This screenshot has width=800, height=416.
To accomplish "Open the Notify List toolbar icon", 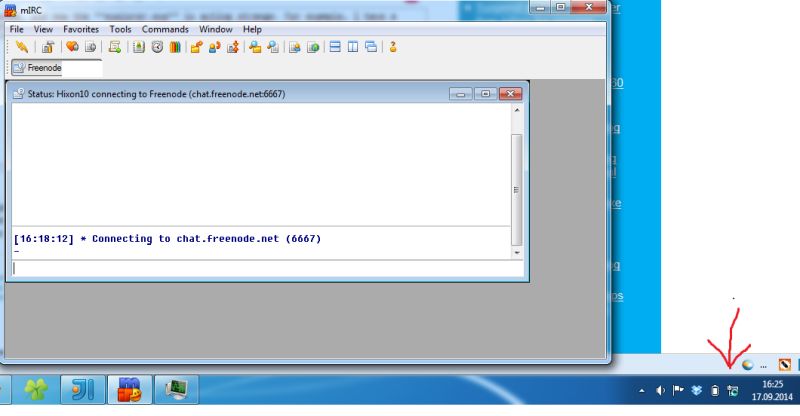I will (295, 47).
